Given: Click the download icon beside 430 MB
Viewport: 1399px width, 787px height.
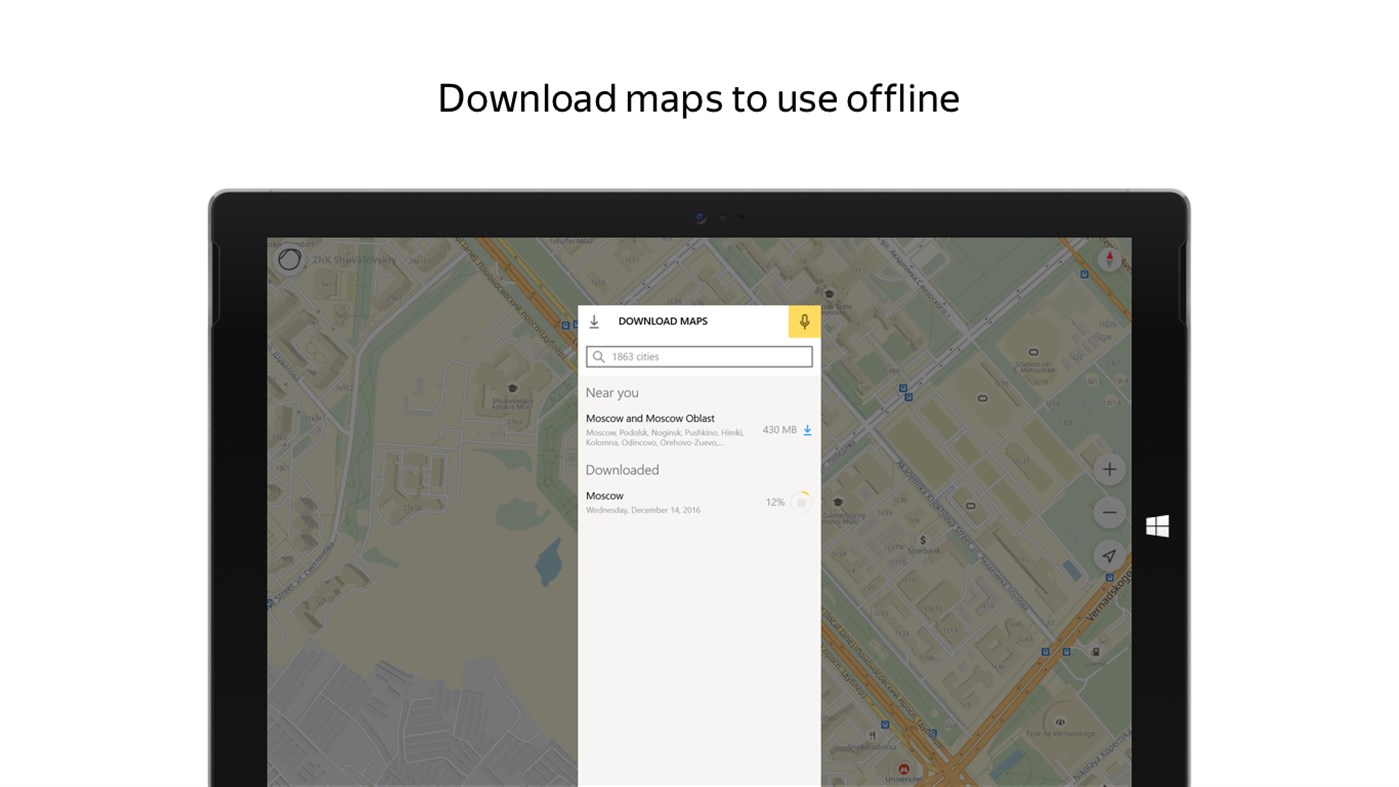Looking at the screenshot, I should click(806, 429).
